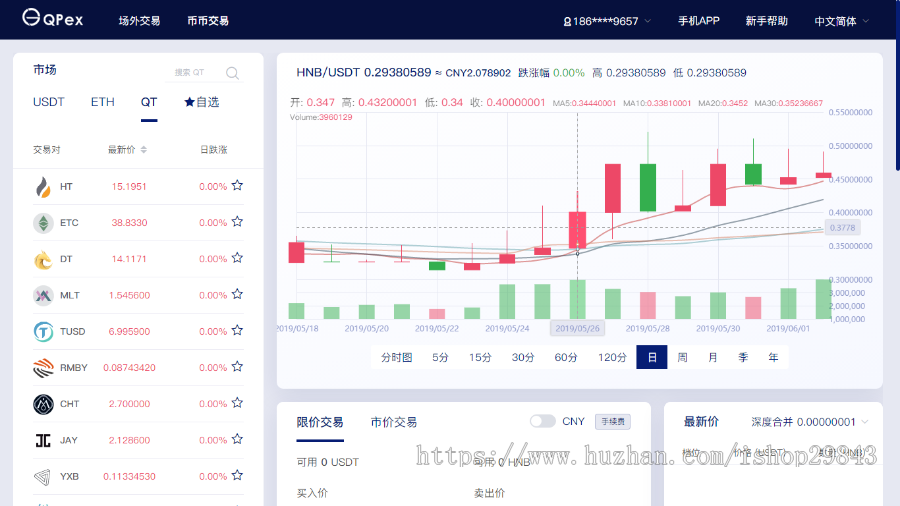The width and height of the screenshot is (900, 506).
Task: Switch to USDT market tab
Action: tap(49, 102)
